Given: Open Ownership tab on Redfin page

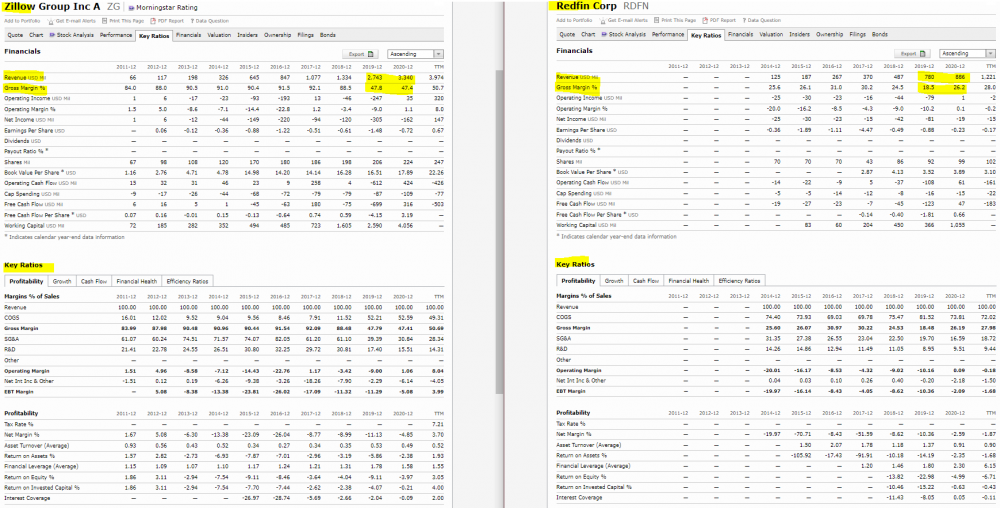Looking at the screenshot, I should 830,34.
